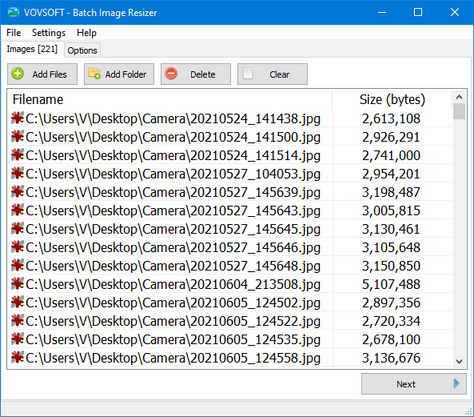The image size is (474, 417).
Task: Select row path ending 20210605_124535.jpg
Action: 173,340
